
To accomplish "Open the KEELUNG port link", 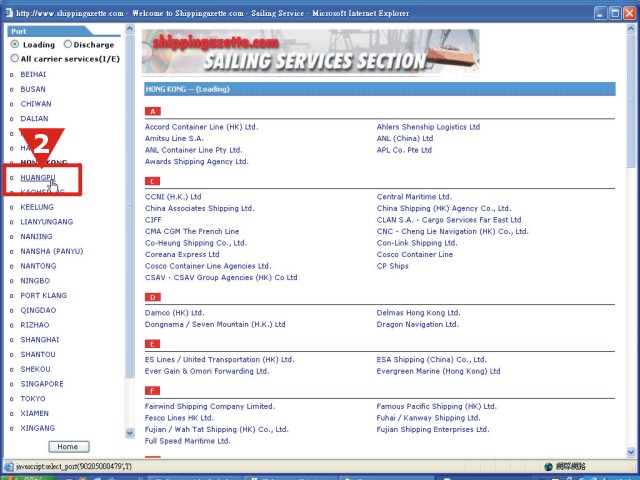I will 37,207.
